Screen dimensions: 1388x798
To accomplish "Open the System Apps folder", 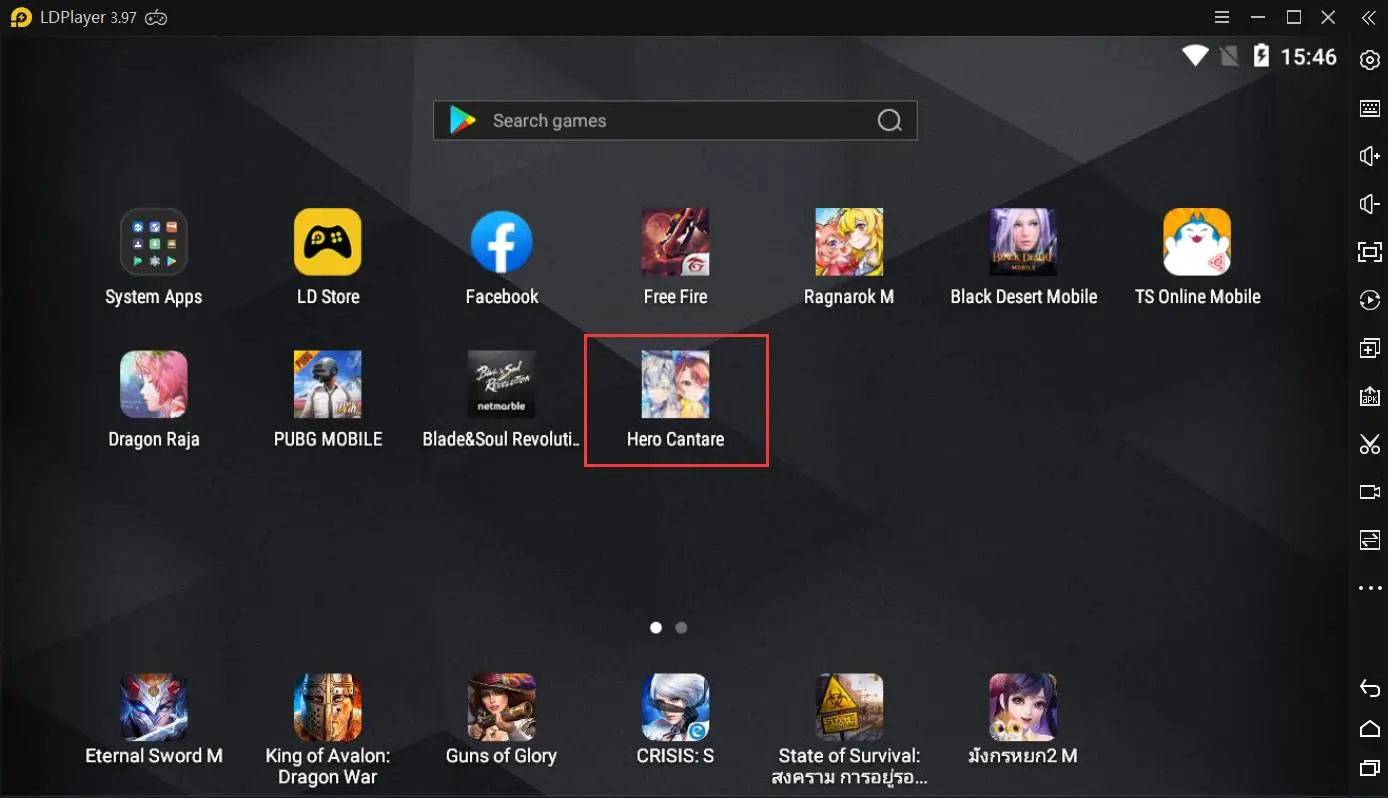I will pos(154,242).
